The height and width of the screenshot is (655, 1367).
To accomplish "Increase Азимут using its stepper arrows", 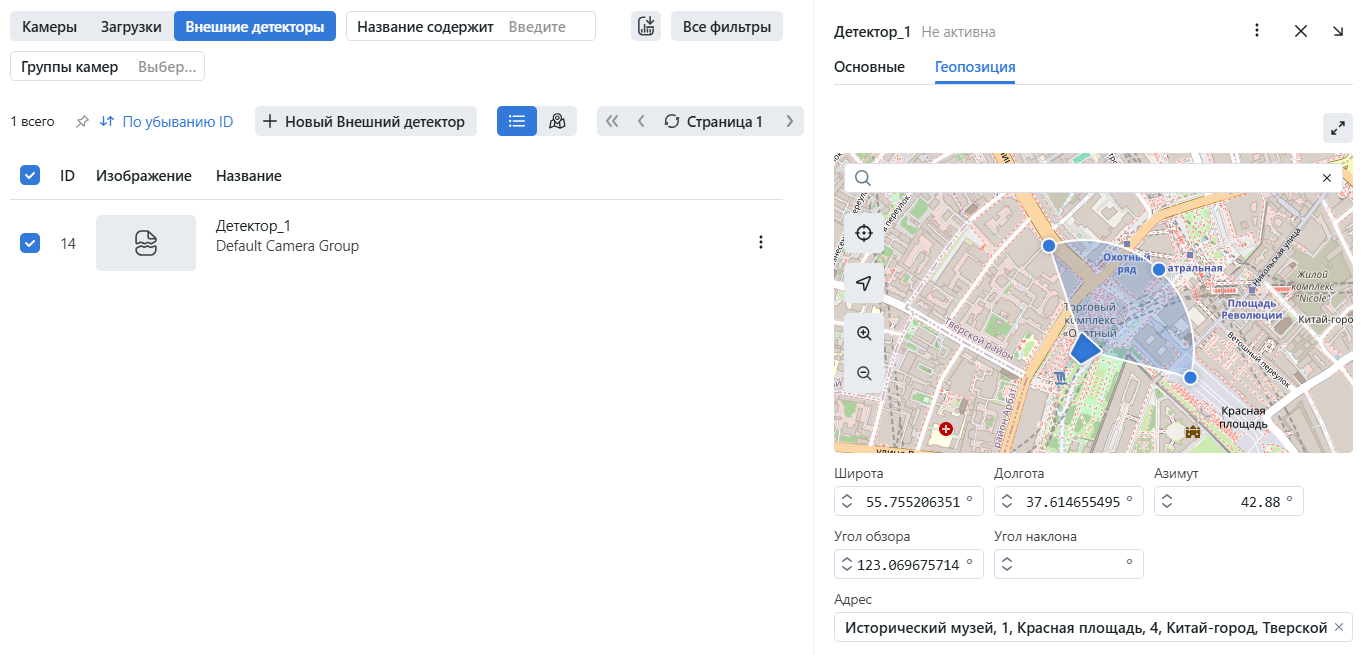I will coord(1166,500).
